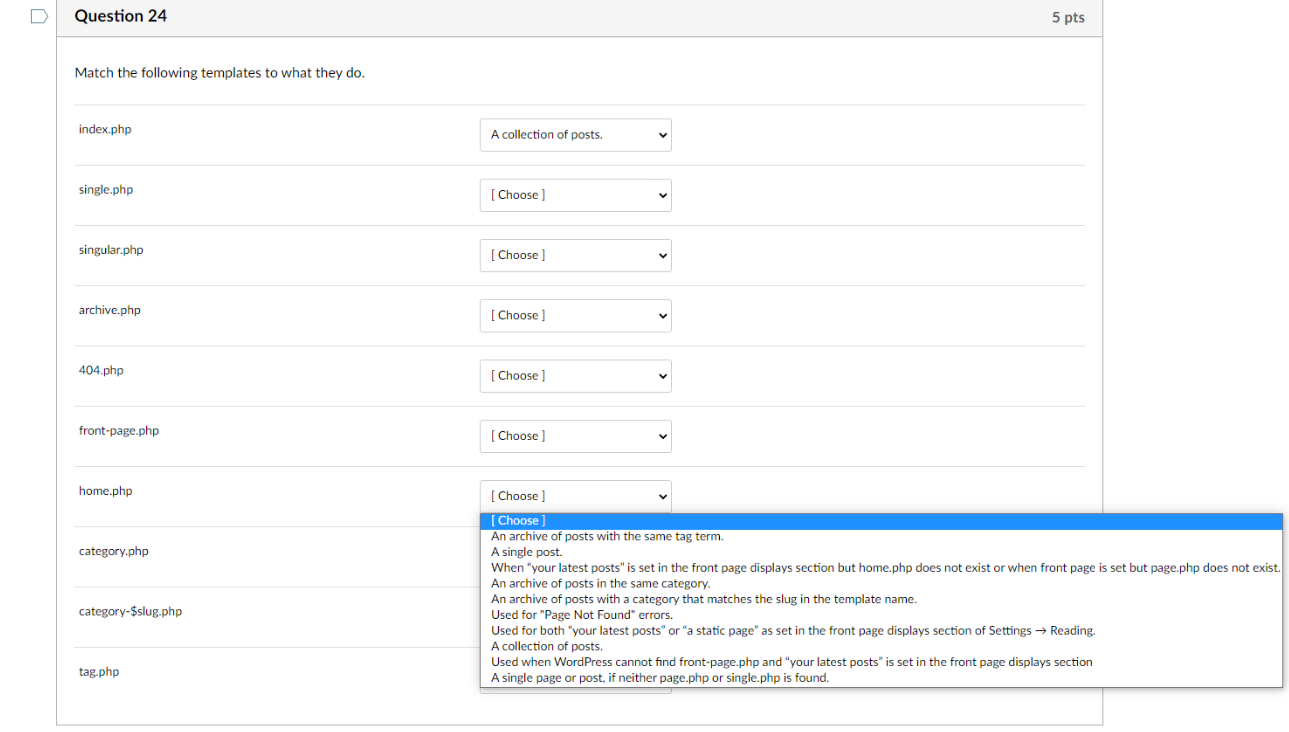The image size is (1289, 732).
Task: Choose 'Used for "Page Not Found" errors.'
Action: tap(881, 615)
